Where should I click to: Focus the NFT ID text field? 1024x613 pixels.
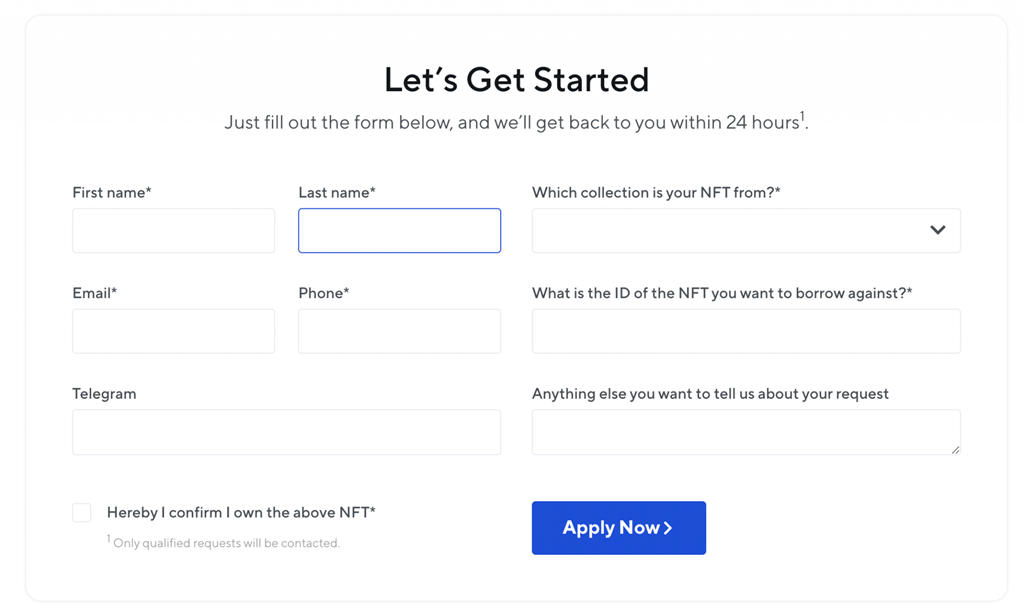point(746,331)
